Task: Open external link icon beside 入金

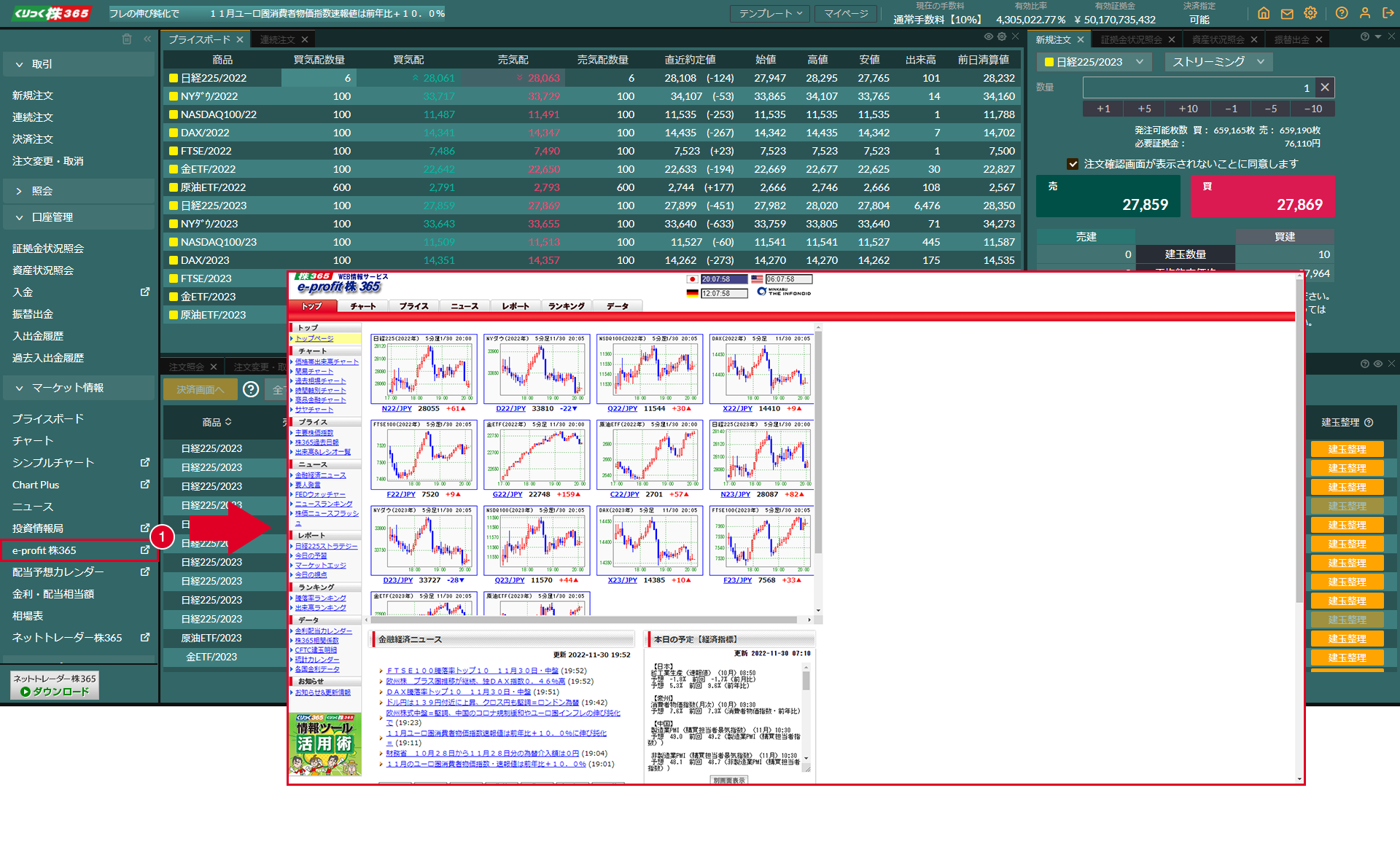Action: pos(145,292)
